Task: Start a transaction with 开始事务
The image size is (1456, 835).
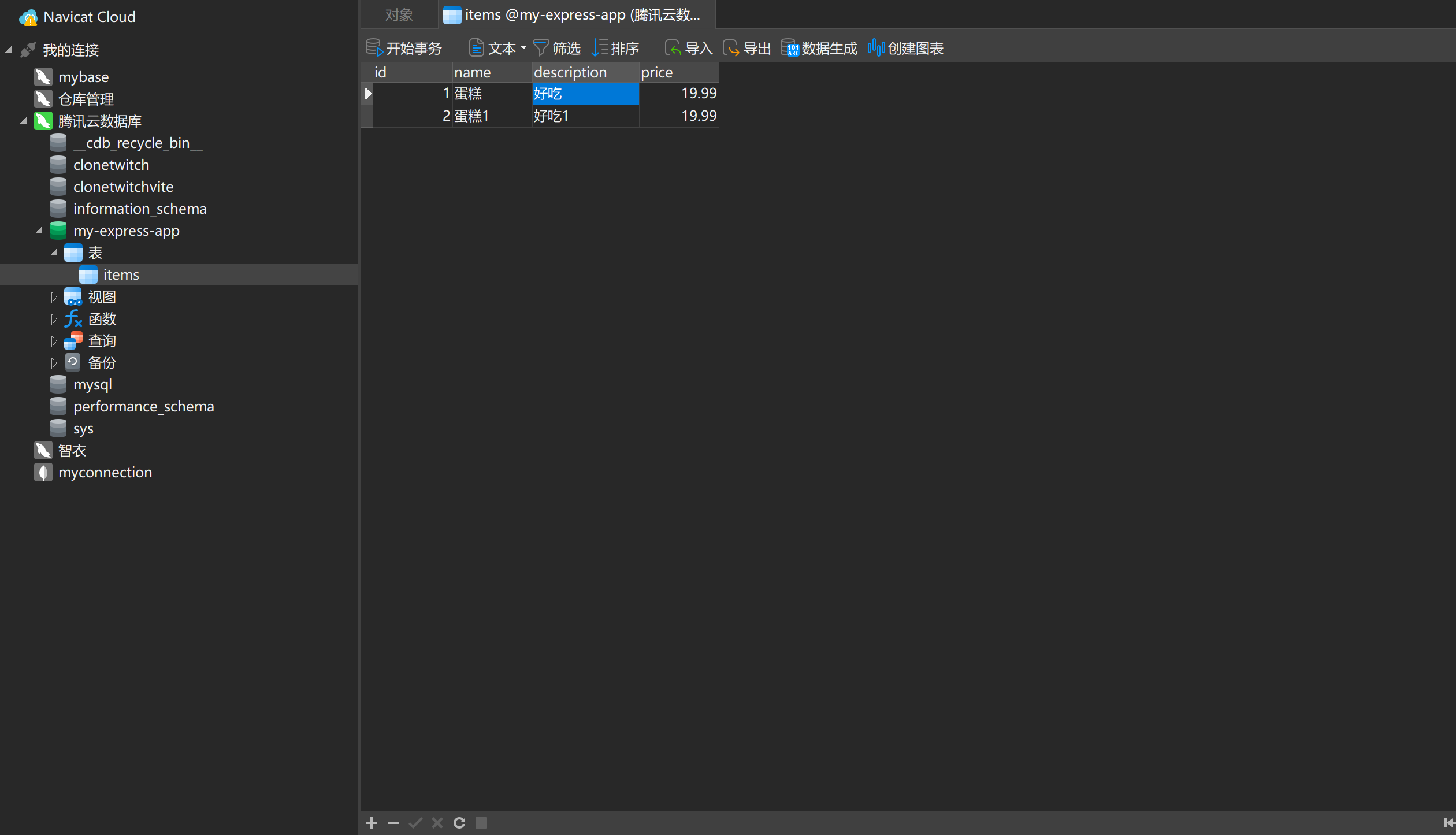Action: pos(404,48)
